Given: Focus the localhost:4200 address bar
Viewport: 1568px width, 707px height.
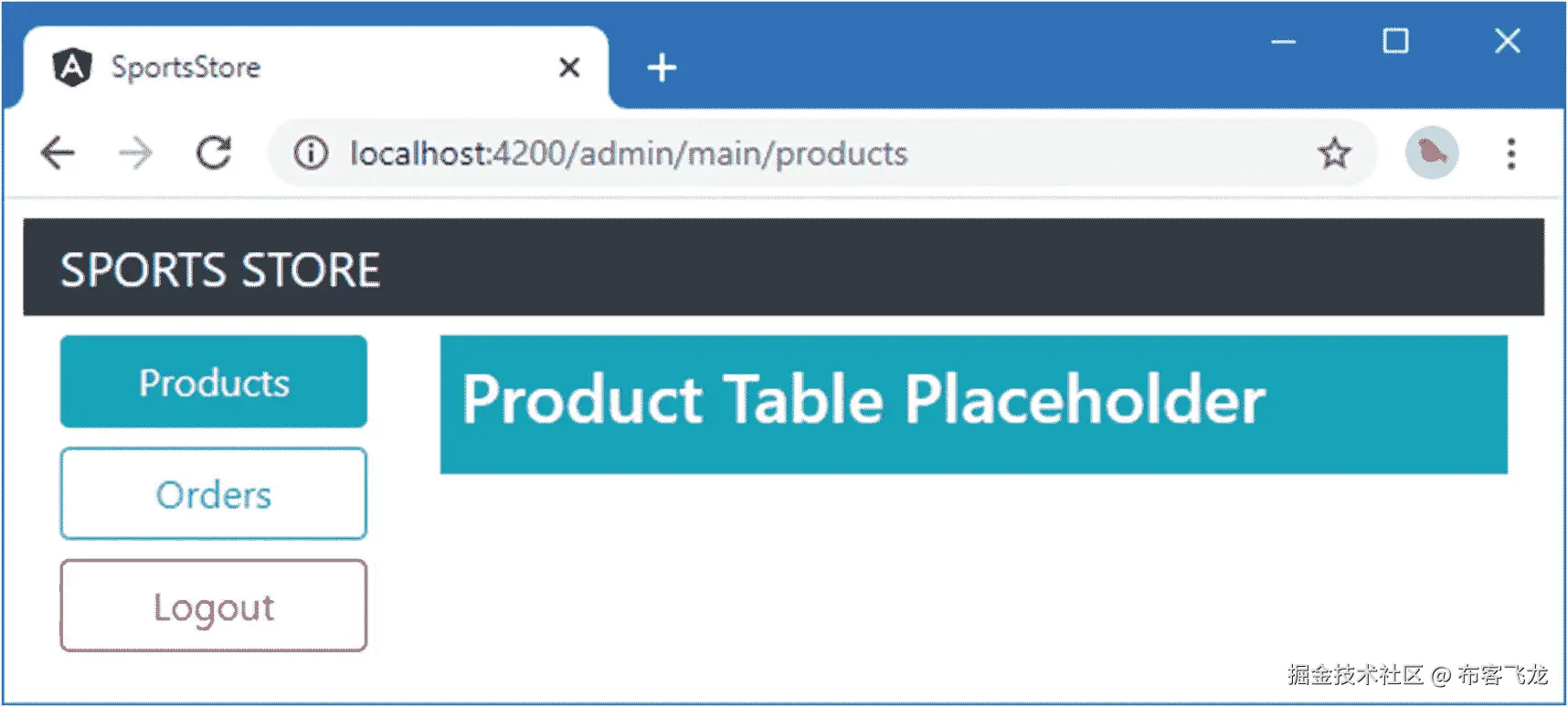Looking at the screenshot, I should tap(629, 153).
